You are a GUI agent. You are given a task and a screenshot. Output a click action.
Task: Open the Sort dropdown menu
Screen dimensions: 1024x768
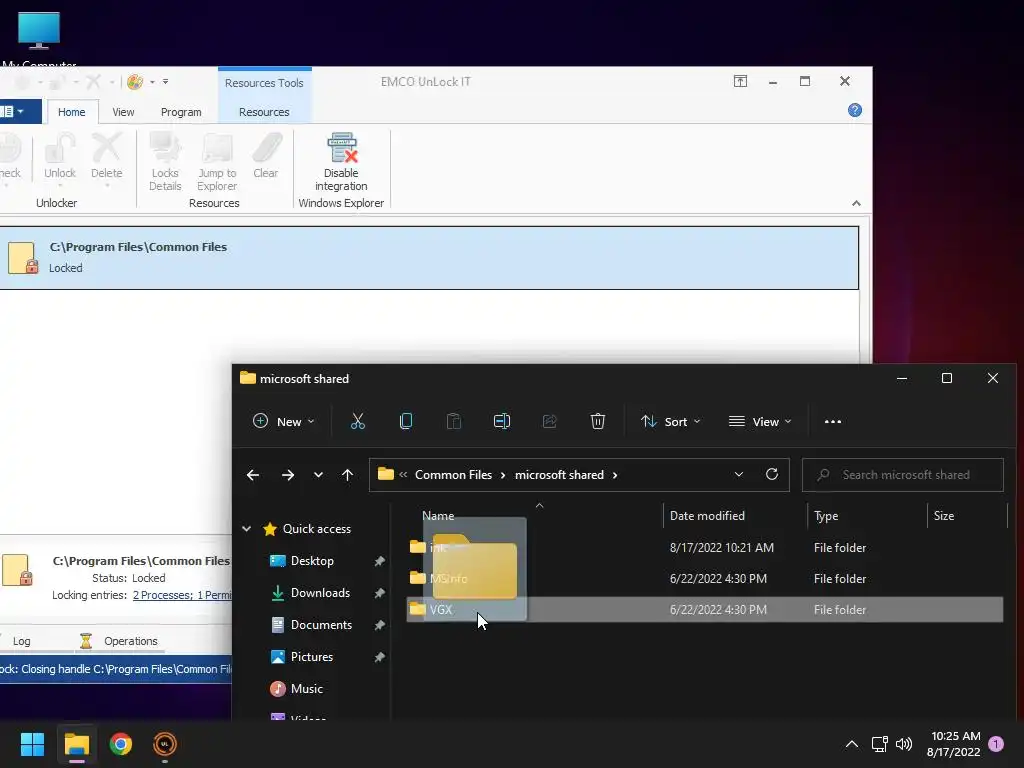[670, 421]
